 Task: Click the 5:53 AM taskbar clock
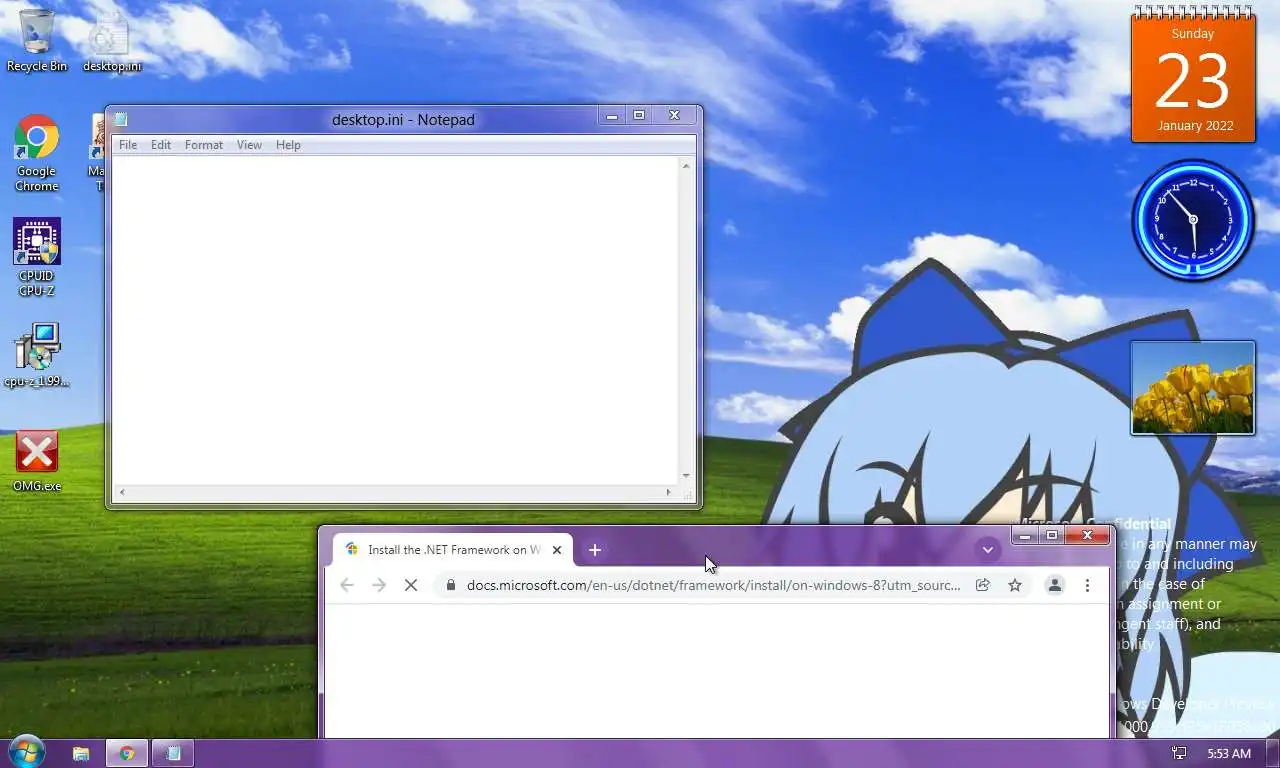[x=1229, y=753]
